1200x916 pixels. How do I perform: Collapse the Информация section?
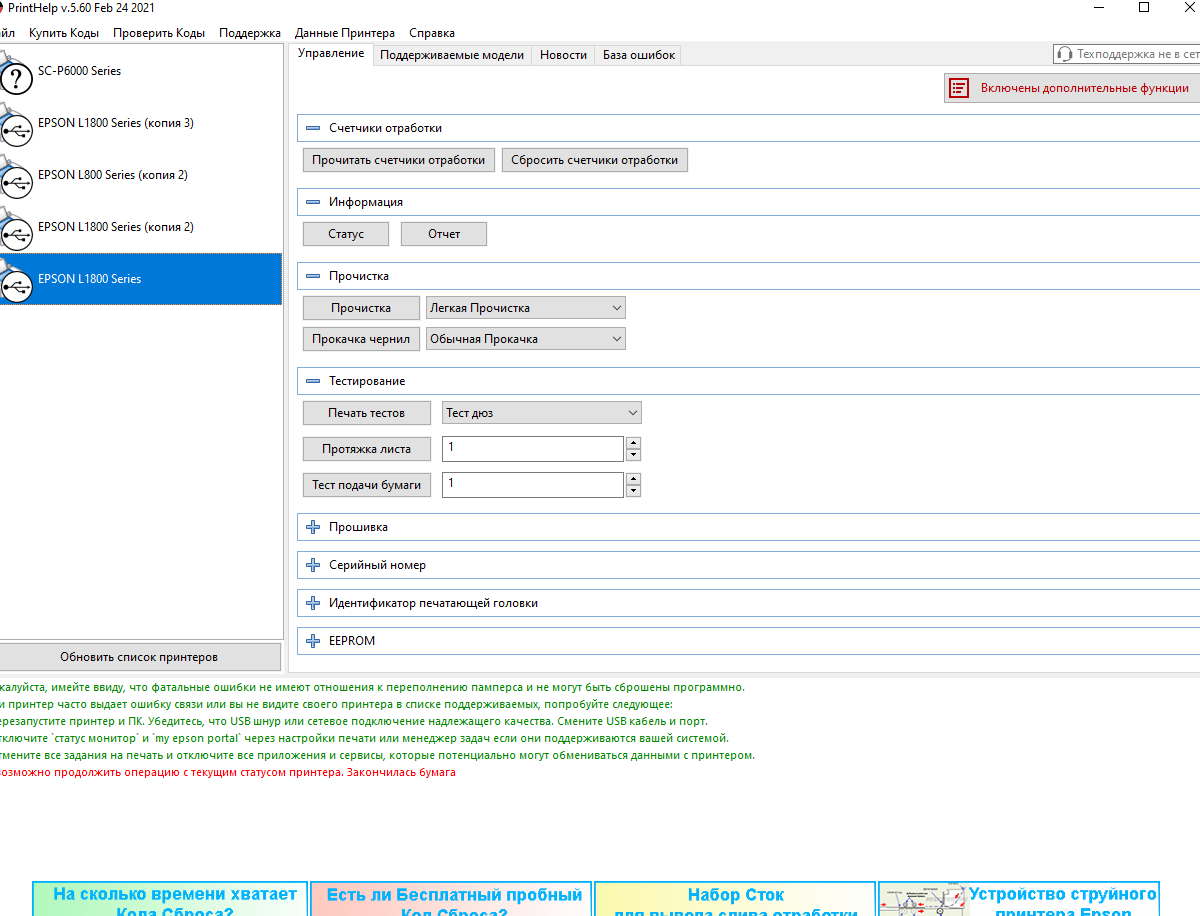[313, 202]
